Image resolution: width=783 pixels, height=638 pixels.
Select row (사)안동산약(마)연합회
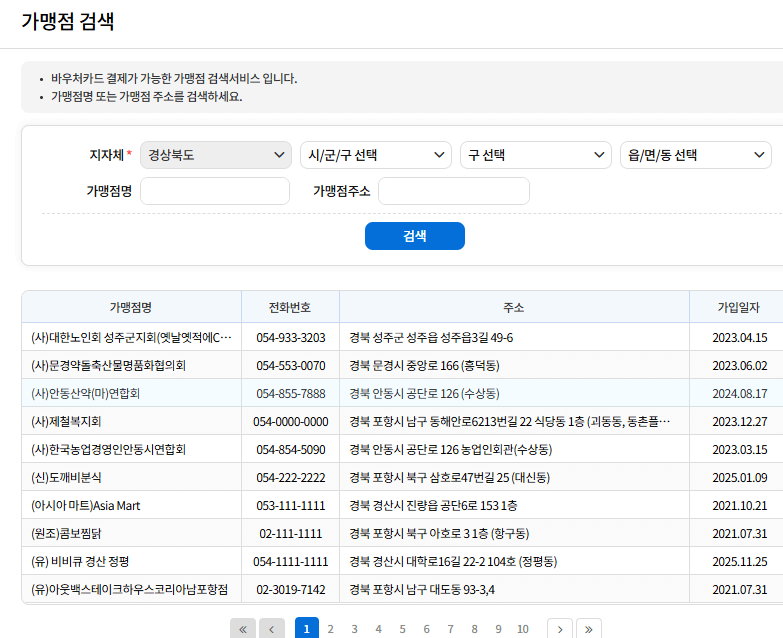pos(402,393)
